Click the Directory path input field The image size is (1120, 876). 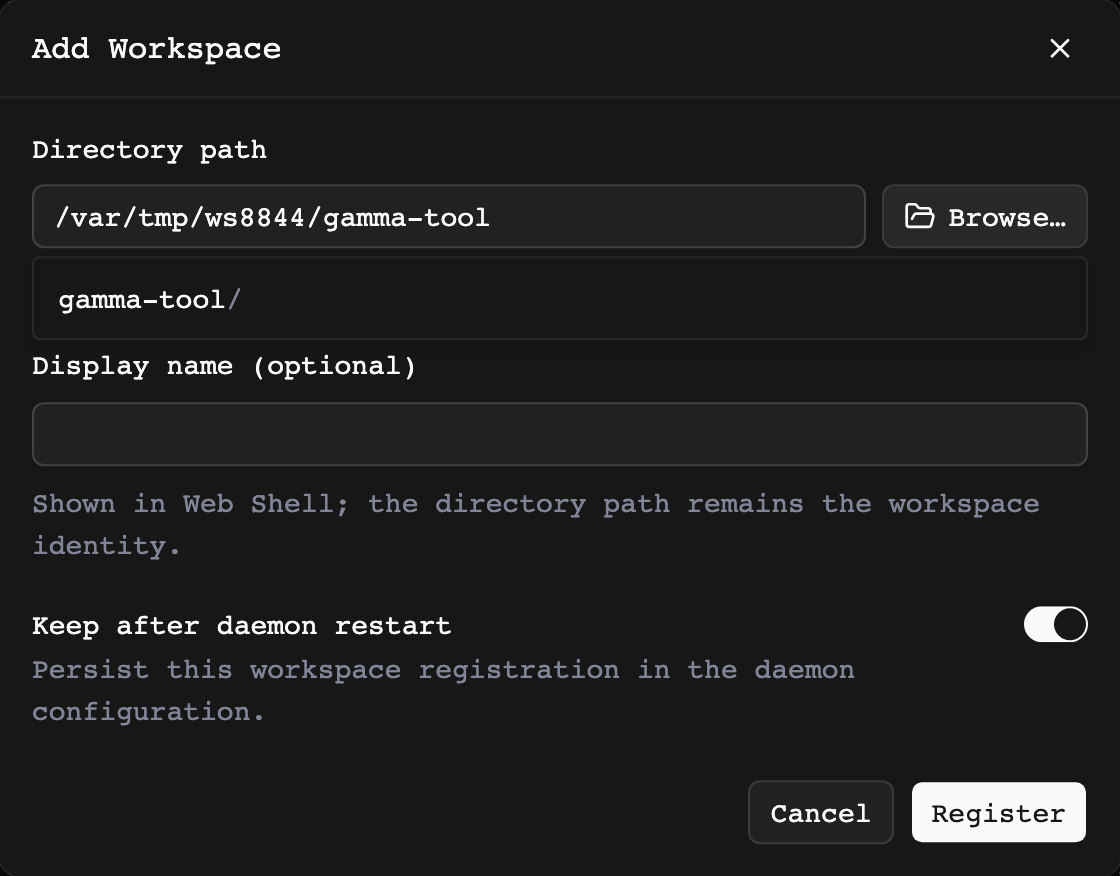click(449, 216)
